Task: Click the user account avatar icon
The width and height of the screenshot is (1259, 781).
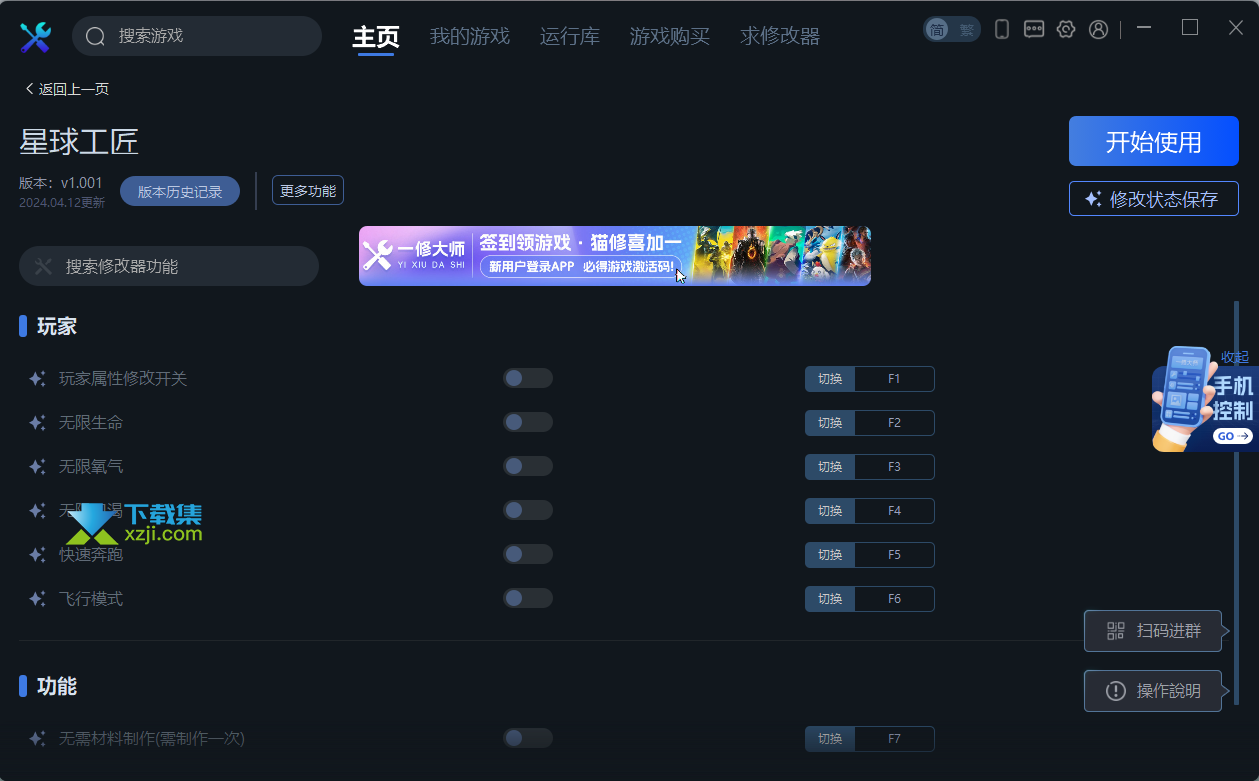Action: [1098, 29]
